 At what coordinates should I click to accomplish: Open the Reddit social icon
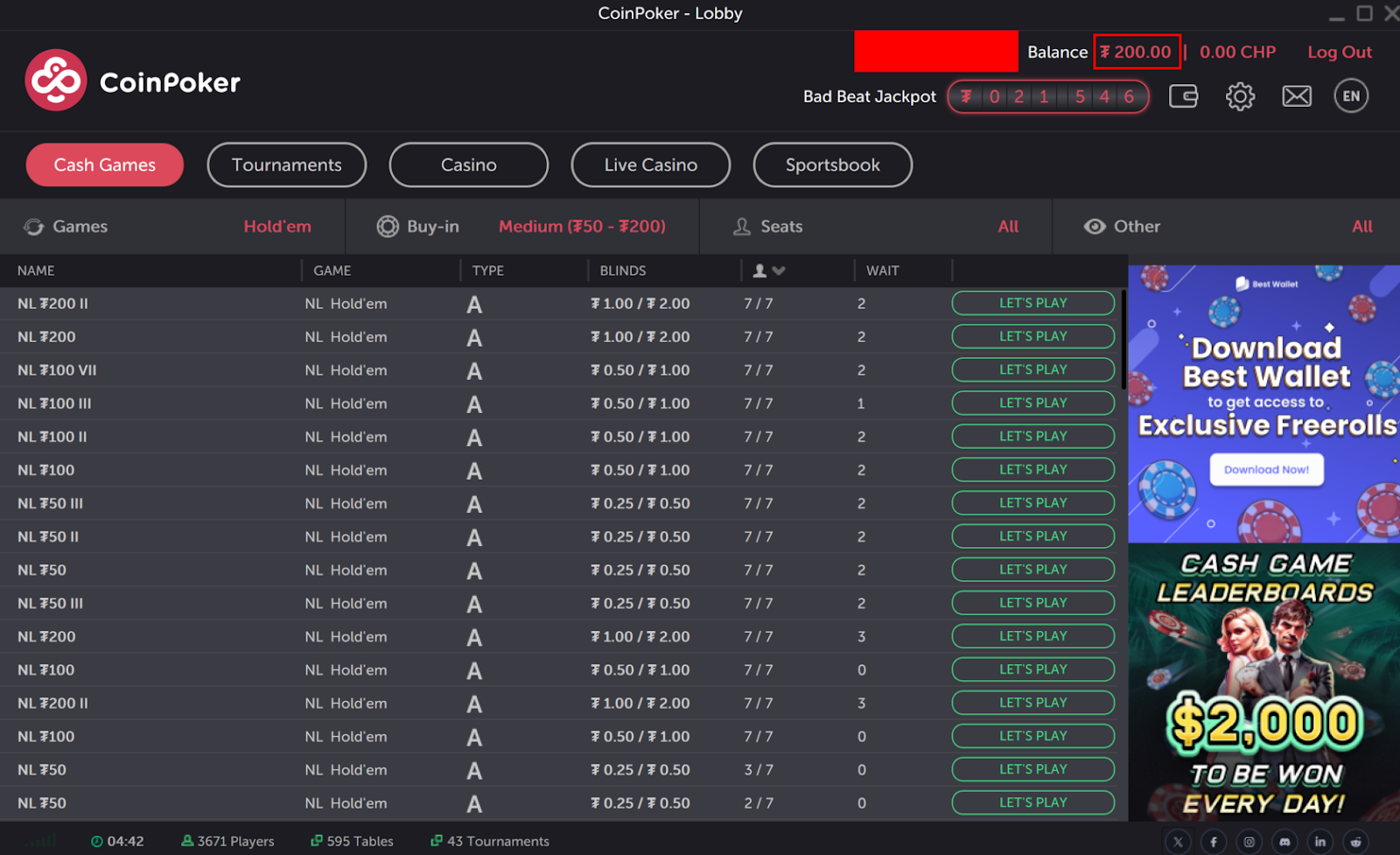coord(1356,842)
